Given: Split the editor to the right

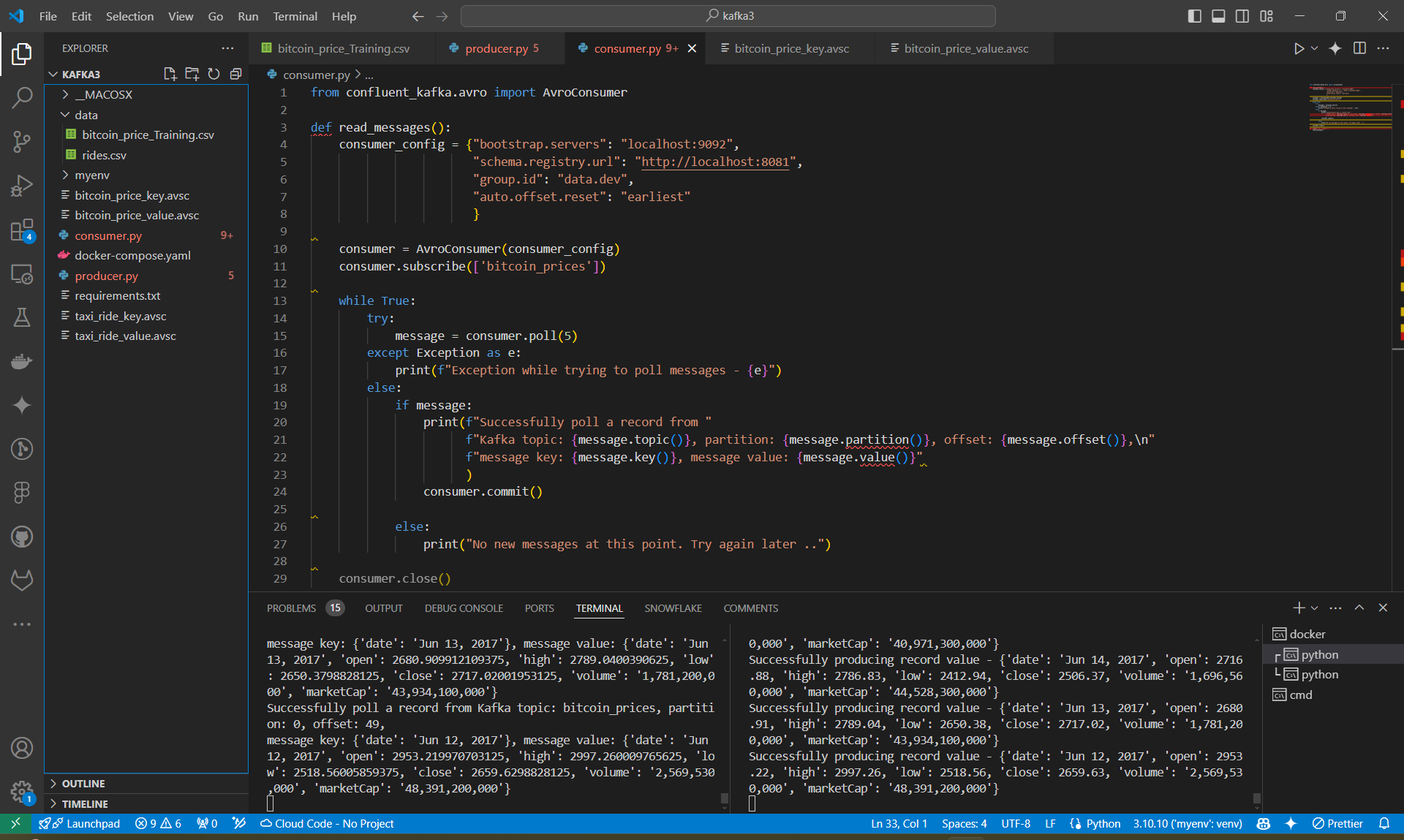Looking at the screenshot, I should (1359, 48).
